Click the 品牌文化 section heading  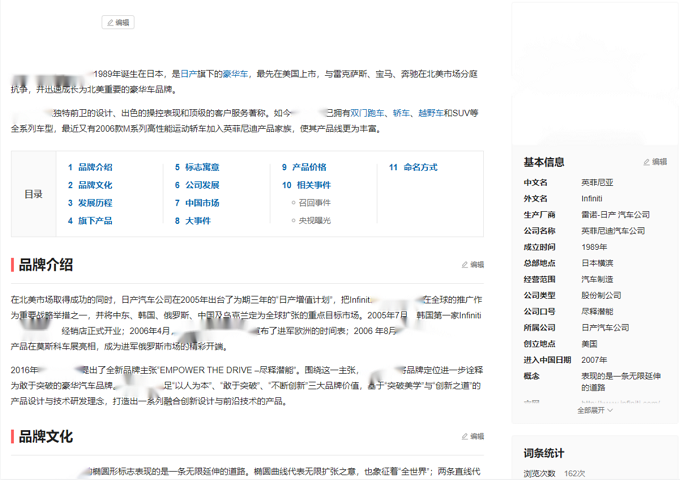tap(46, 436)
